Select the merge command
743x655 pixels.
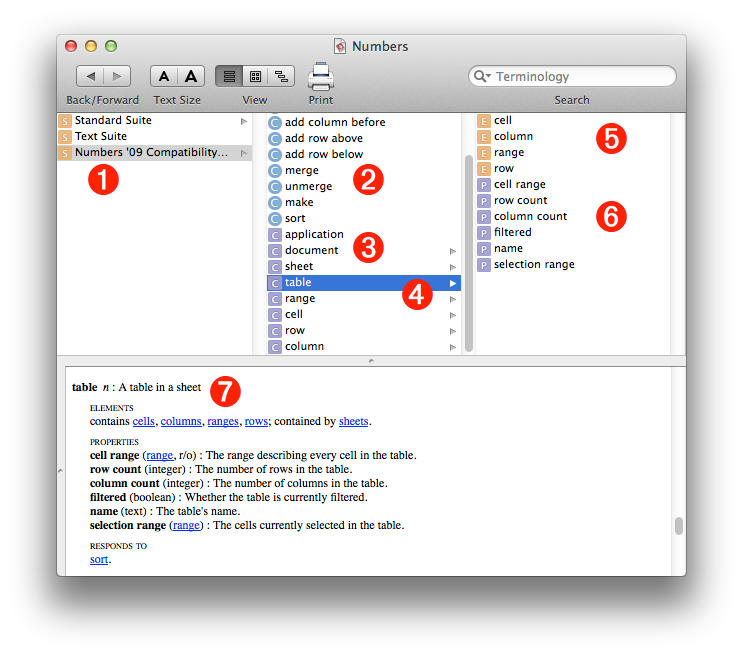(363, 171)
